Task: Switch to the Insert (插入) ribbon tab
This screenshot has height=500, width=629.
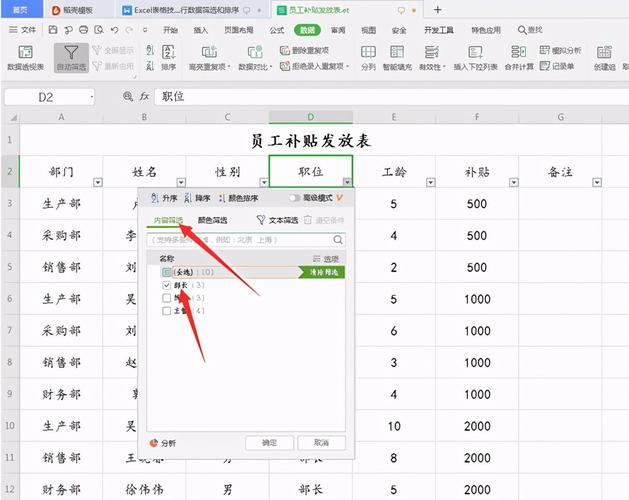Action: [201, 30]
